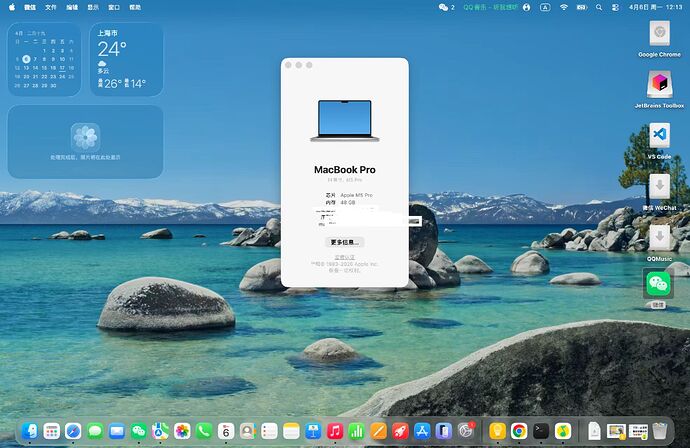Open Spotlight search in menu bar
The image size is (690, 448).
click(599, 7)
